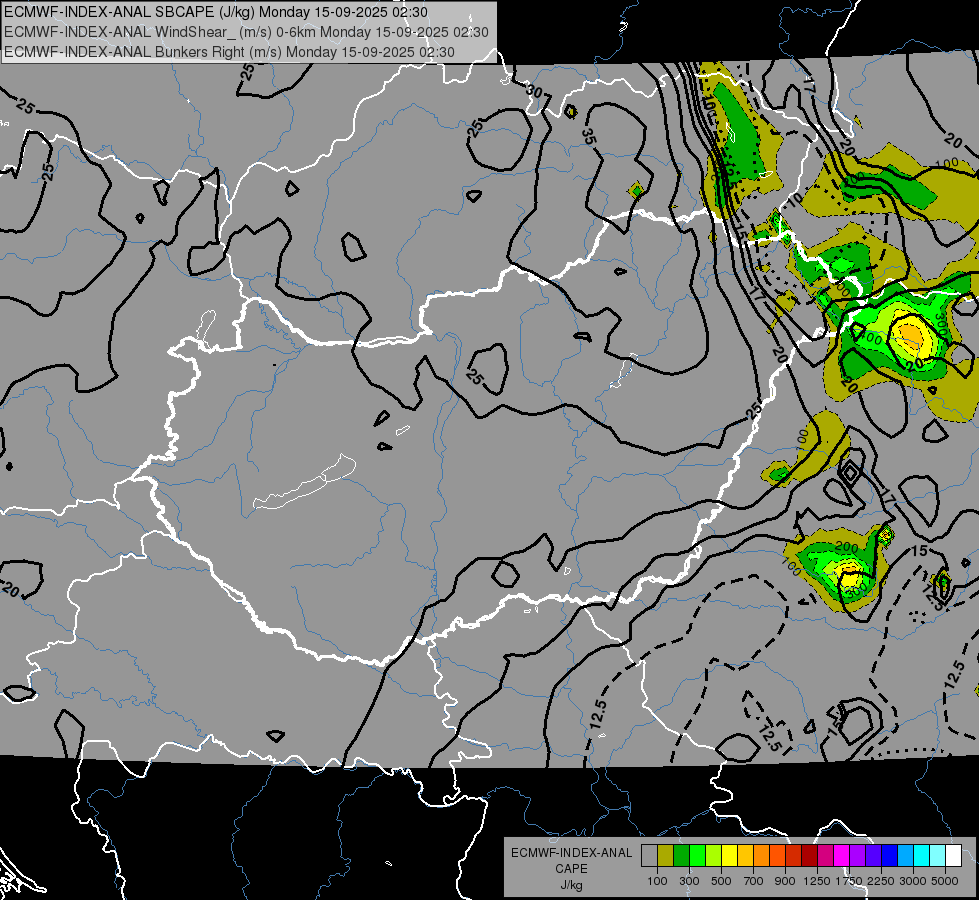The image size is (979, 900).
Task: Click the yellow-green legend swatch
Action: (x=713, y=856)
